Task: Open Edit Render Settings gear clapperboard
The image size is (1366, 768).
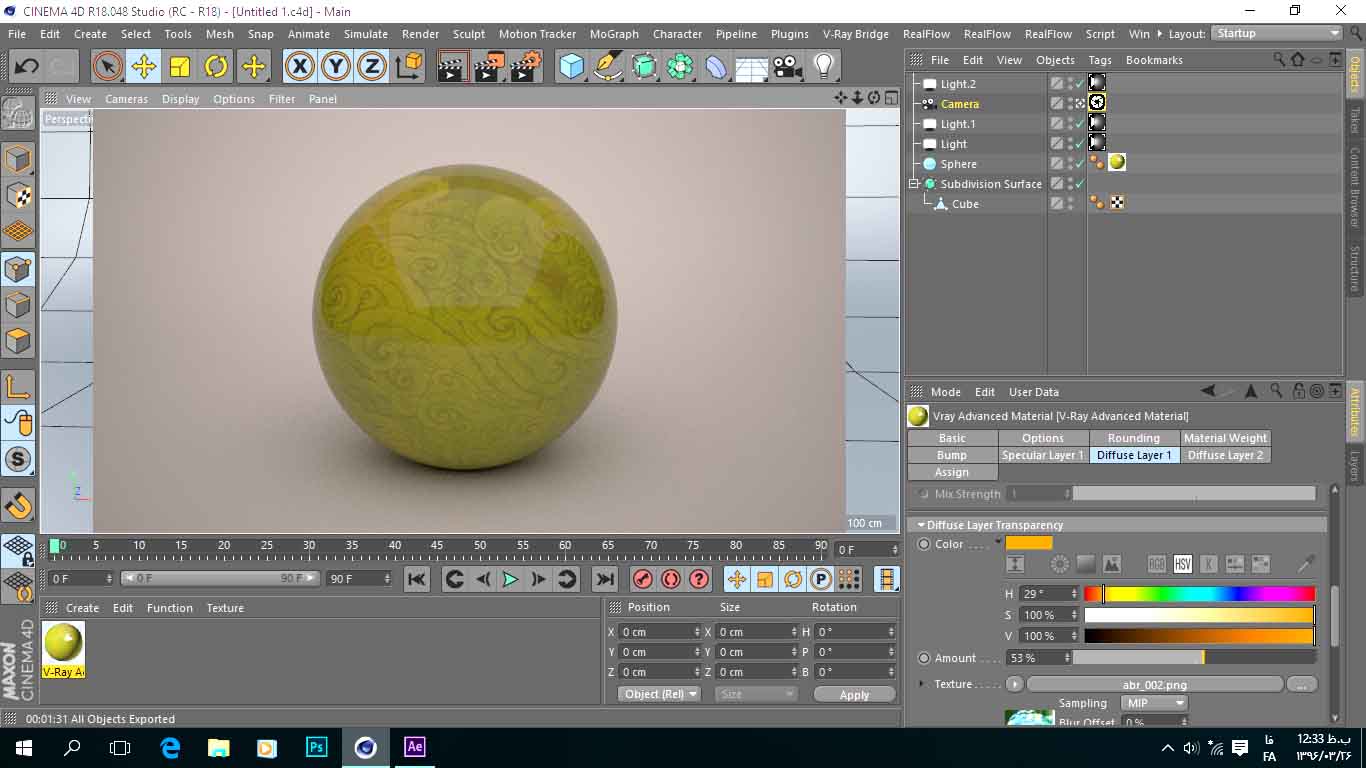Action: pyautogui.click(x=526, y=67)
